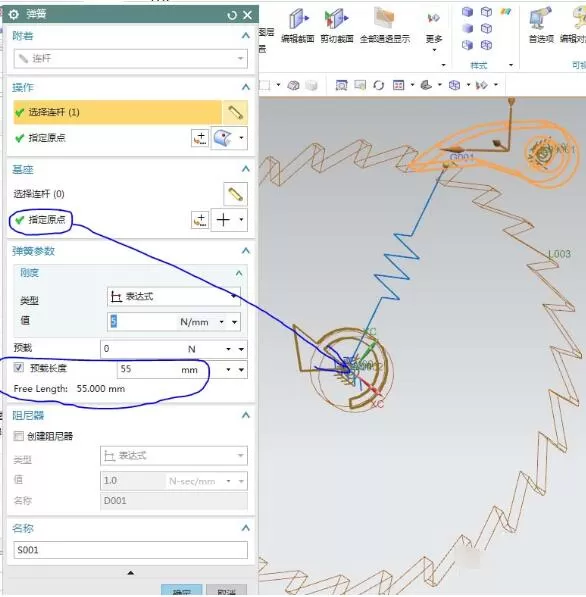
Task: Collapse the 操作 section
Action: [x=246, y=87]
